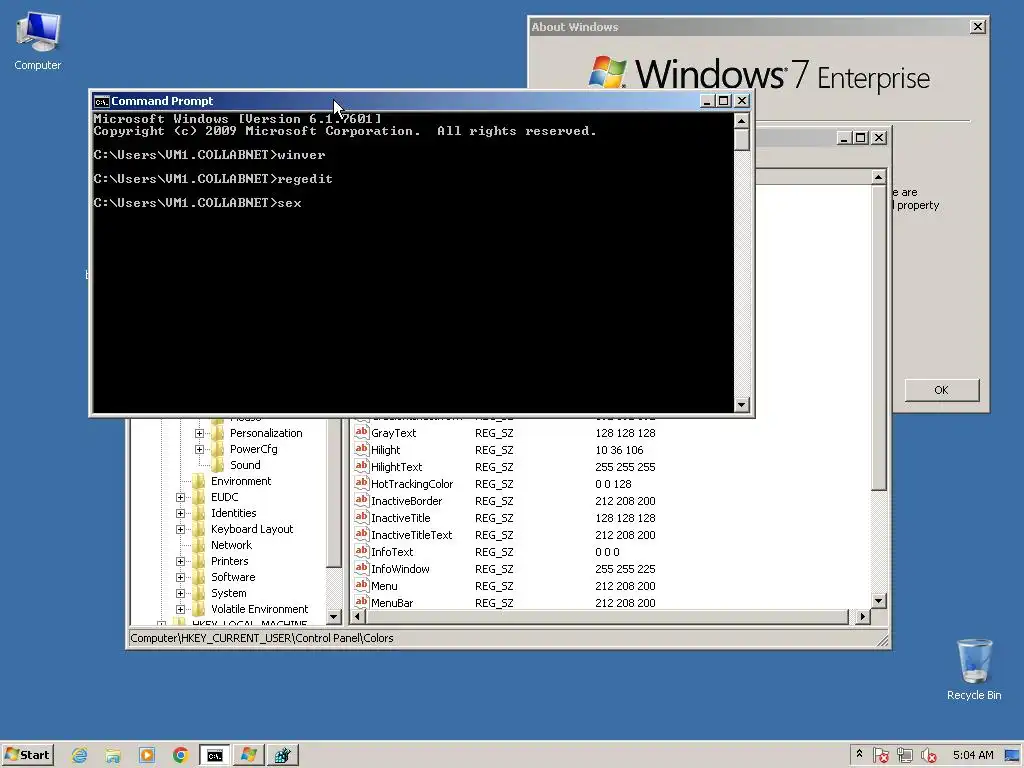Select the Software key folder icon

[199, 577]
